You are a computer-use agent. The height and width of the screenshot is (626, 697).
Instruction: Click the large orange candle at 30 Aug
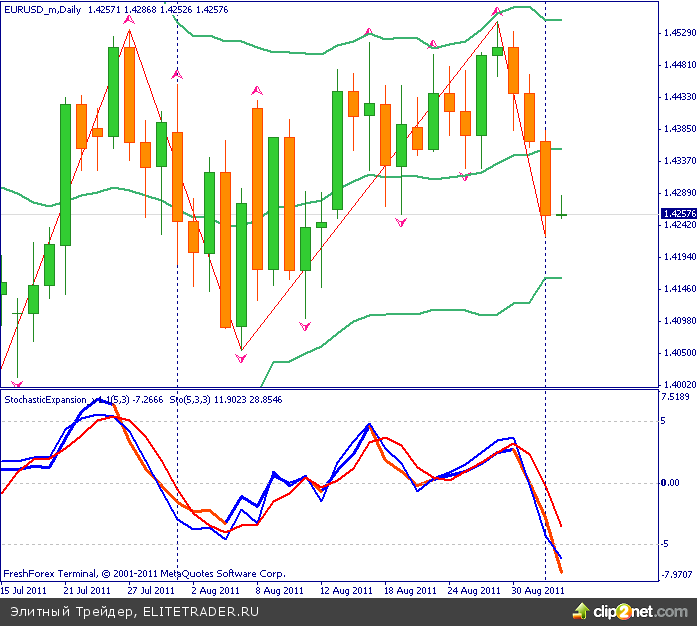[545, 178]
